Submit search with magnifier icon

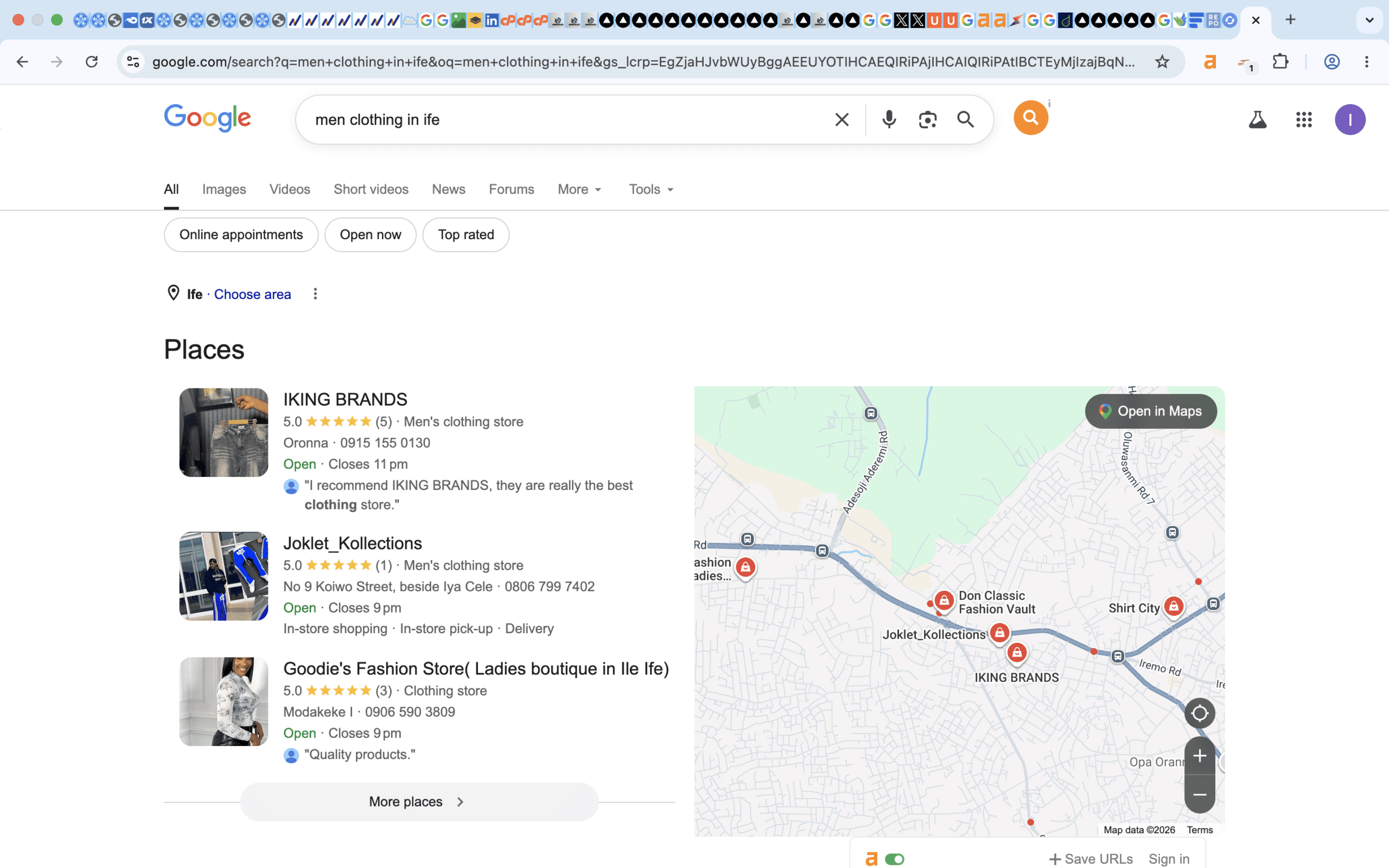point(965,119)
